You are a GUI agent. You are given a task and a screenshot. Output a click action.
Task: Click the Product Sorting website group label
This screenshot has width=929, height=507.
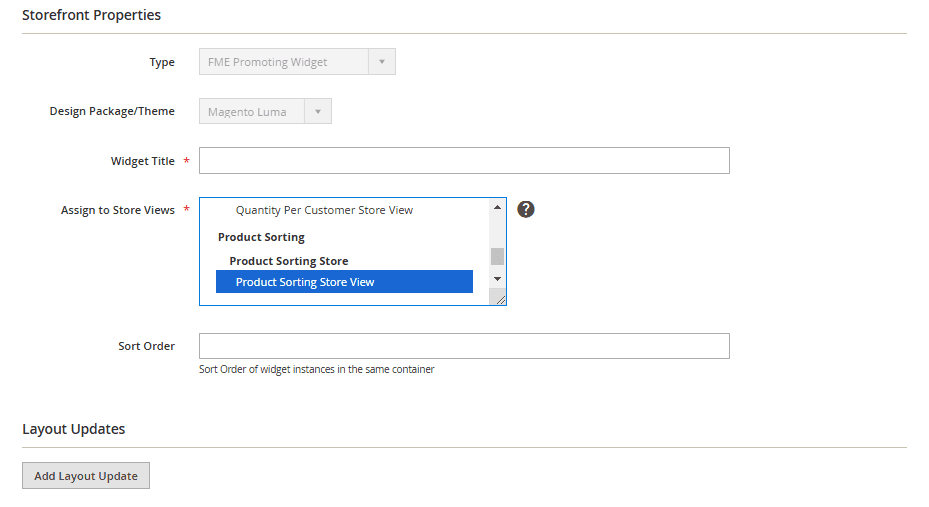pyautogui.click(x=261, y=237)
